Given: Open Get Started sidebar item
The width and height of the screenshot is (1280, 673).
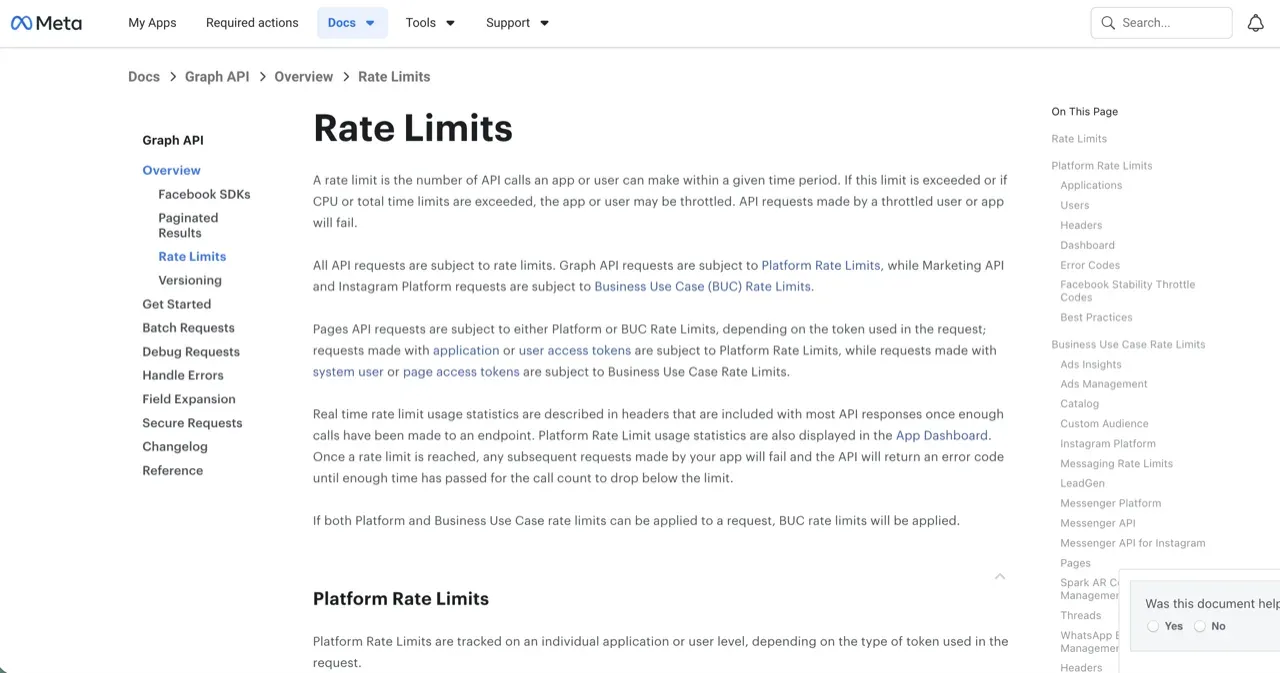Looking at the screenshot, I should 176,304.
